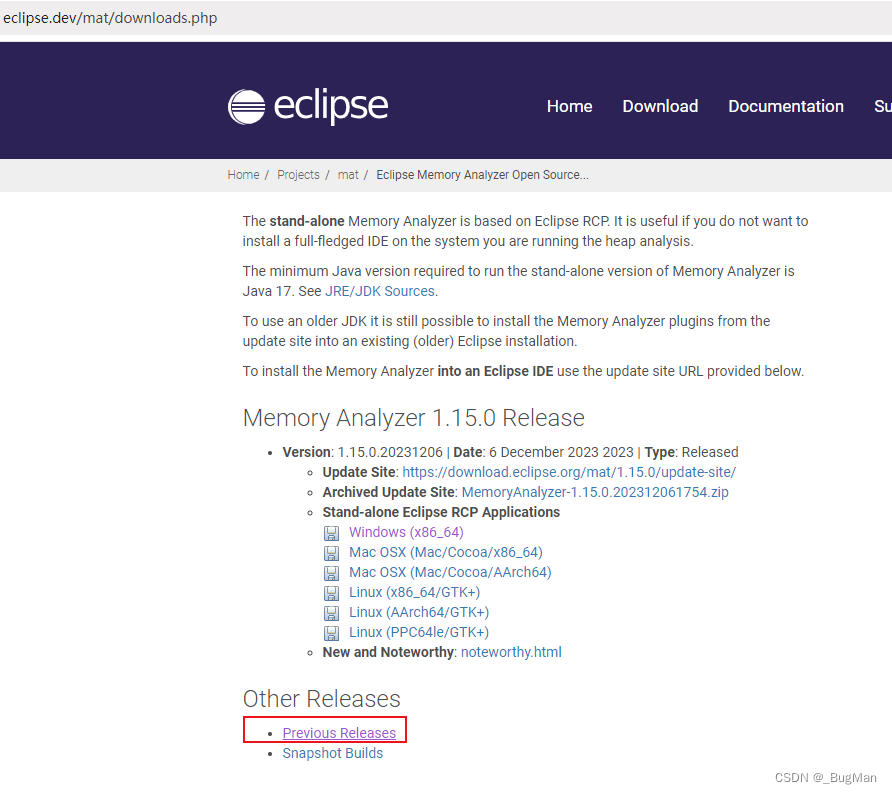Open the Previous Releases link
892x794 pixels.
(339, 733)
